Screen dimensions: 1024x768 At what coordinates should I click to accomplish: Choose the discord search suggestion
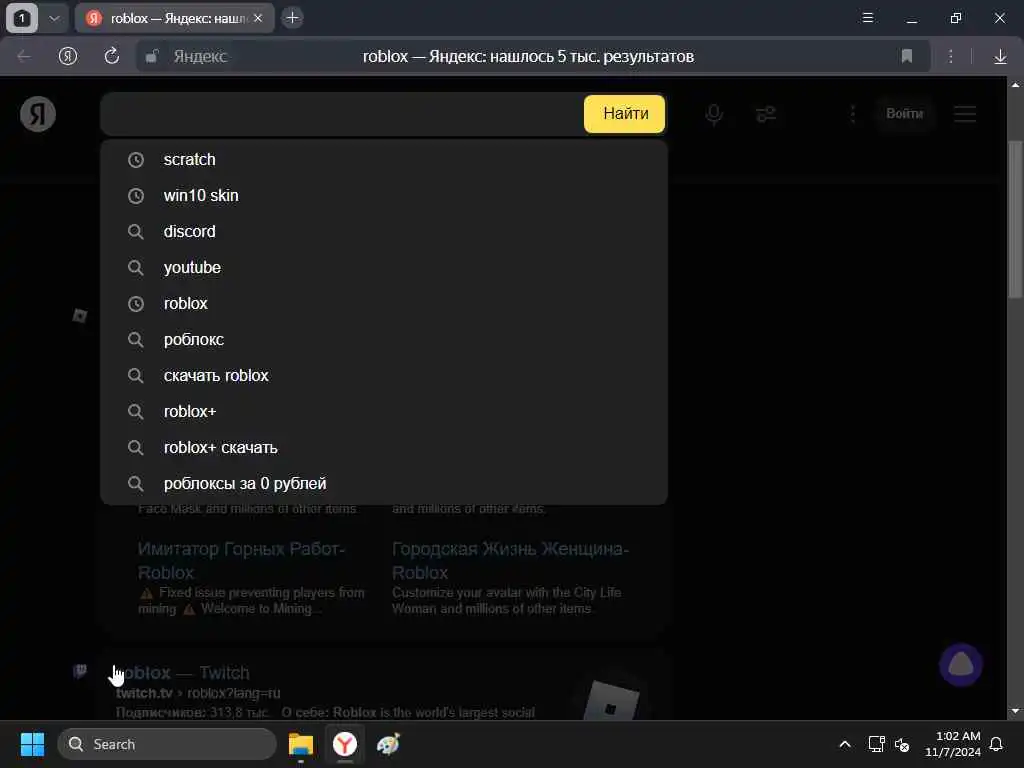[x=384, y=231]
